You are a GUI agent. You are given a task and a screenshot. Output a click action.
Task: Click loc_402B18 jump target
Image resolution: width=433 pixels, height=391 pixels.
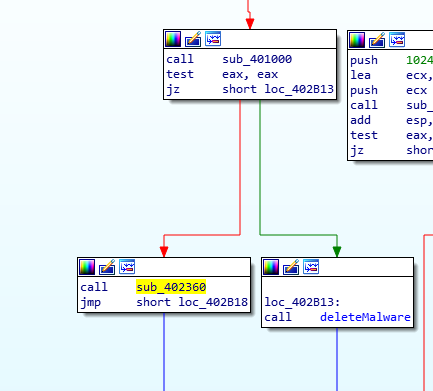pyautogui.click(x=213, y=302)
